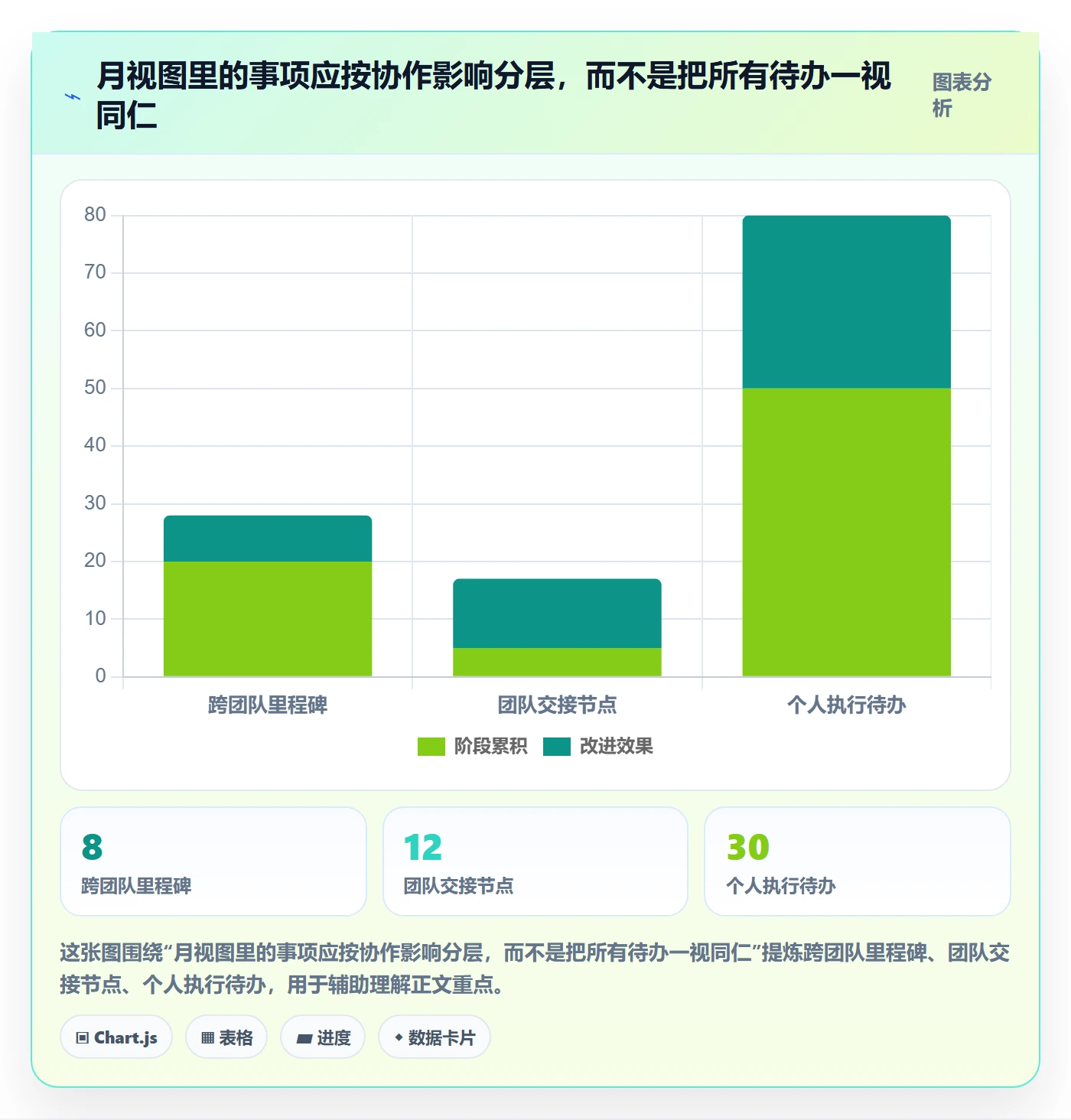Open the data card showing 8
Image resolution: width=1071 pixels, height=1120 pixels.
pyautogui.click(x=213, y=861)
